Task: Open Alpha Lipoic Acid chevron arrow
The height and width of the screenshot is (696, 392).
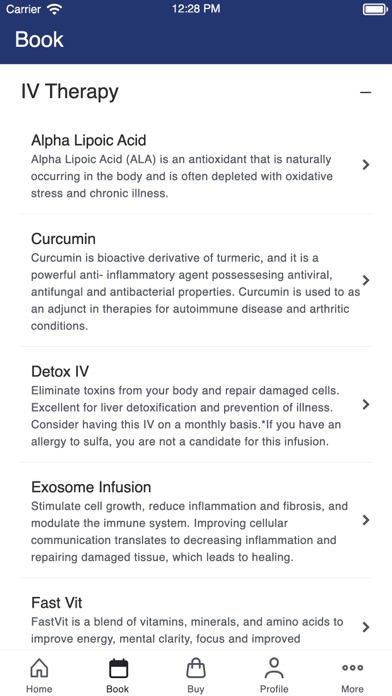Action: pyautogui.click(x=366, y=165)
